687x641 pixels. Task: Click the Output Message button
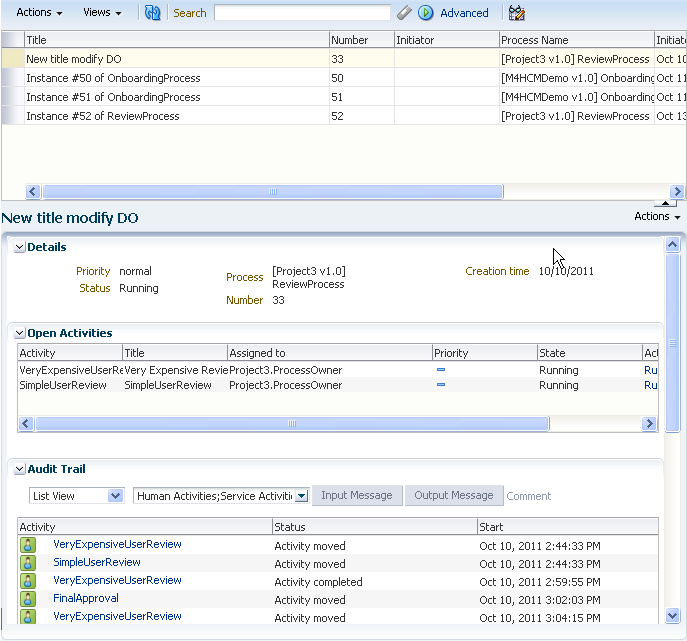click(454, 496)
